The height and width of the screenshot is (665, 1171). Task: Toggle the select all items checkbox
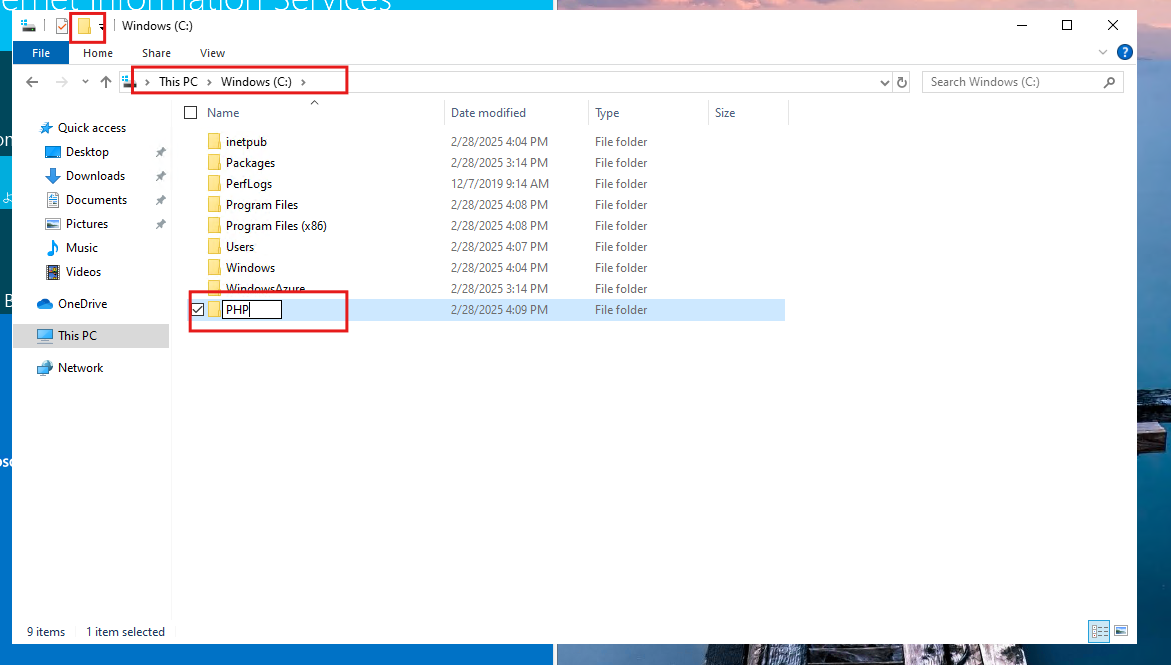pyautogui.click(x=190, y=113)
